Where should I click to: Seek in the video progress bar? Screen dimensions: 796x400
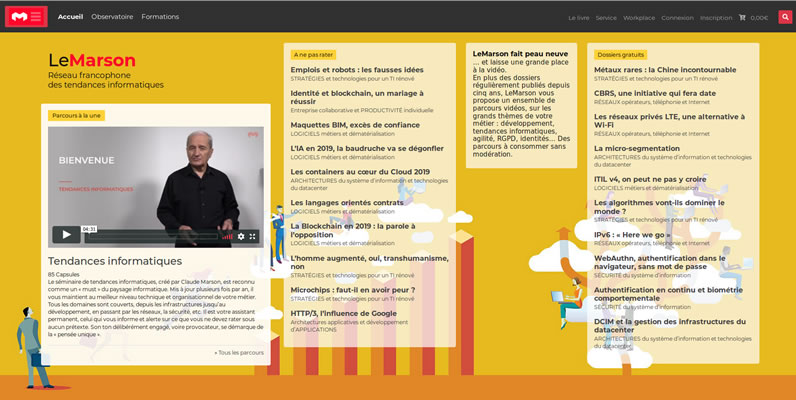[x=151, y=237]
